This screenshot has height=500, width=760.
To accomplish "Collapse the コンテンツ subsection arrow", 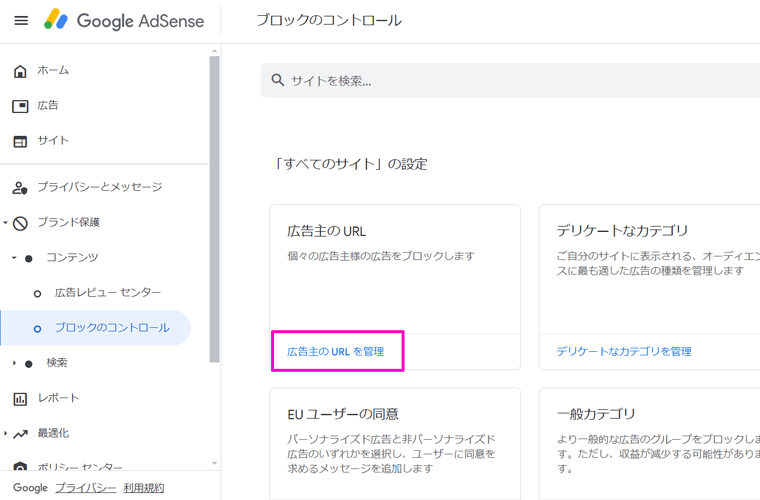I will pyautogui.click(x=14, y=258).
